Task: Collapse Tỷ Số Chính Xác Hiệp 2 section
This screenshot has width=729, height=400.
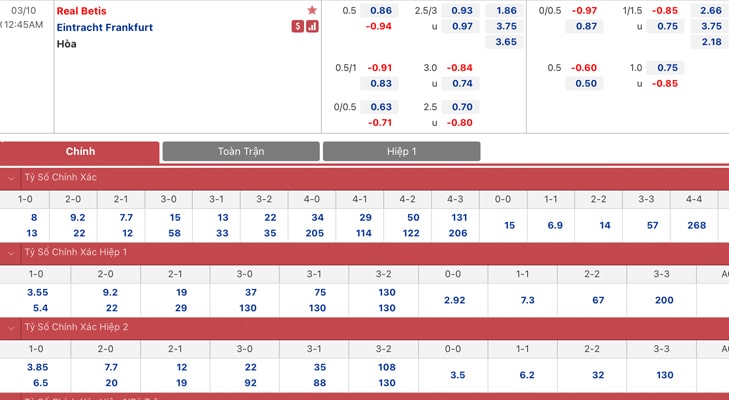Action: [x=11, y=326]
